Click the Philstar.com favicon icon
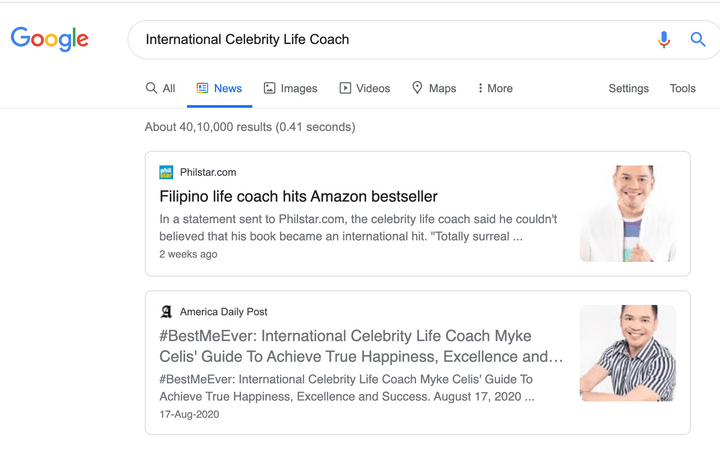The image size is (720, 449). [x=166, y=172]
